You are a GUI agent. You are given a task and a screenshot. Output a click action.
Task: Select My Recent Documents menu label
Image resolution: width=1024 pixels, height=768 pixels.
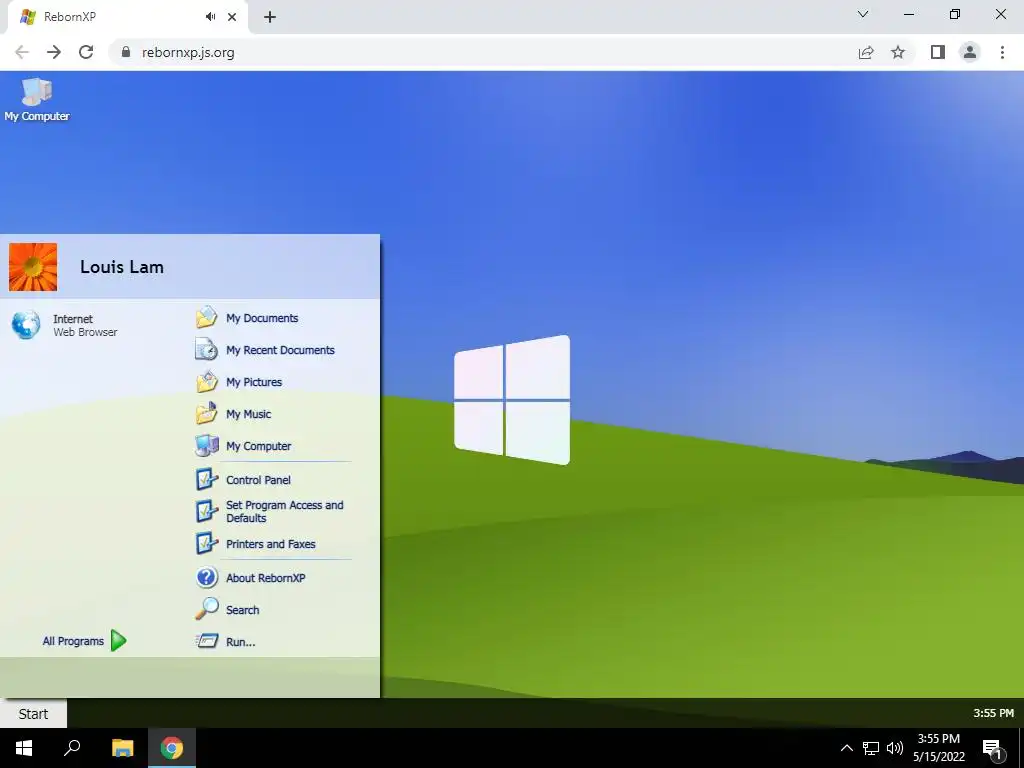click(x=280, y=350)
